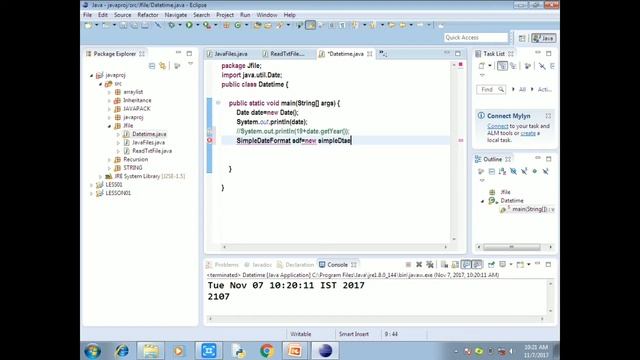Click the Debug bug icon in toolbar
Image resolution: width=640 pixels, height=360 pixels.
[171, 25]
